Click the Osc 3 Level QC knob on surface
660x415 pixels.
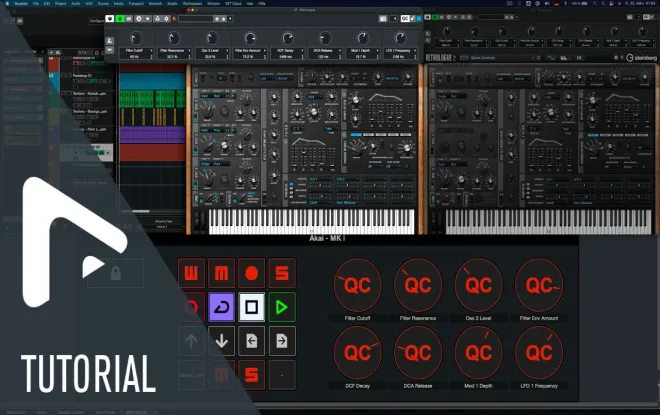coord(479,285)
